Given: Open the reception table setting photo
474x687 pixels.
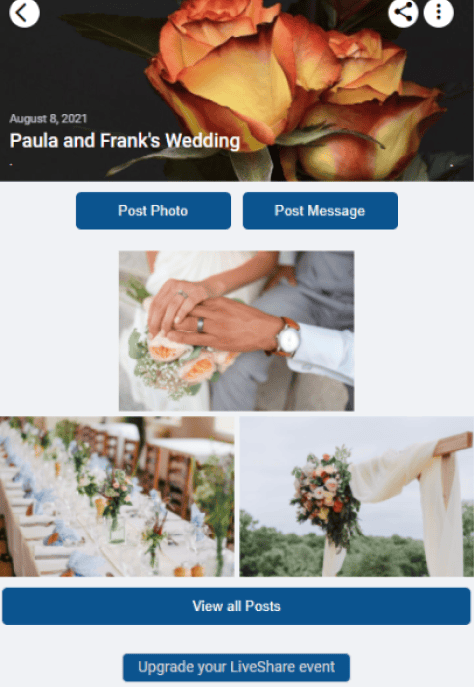Looking at the screenshot, I should click(117, 496).
